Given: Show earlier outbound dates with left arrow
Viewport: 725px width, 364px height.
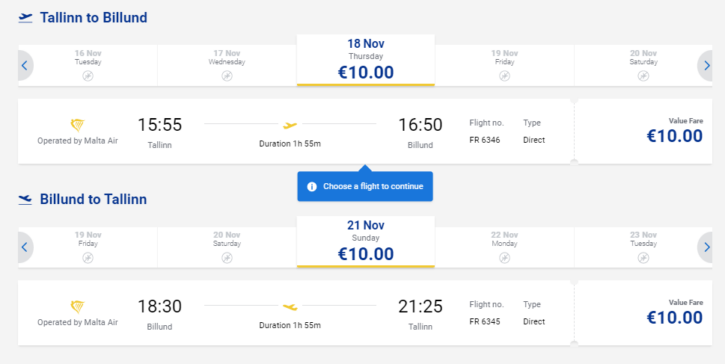Looking at the screenshot, I should coord(25,66).
